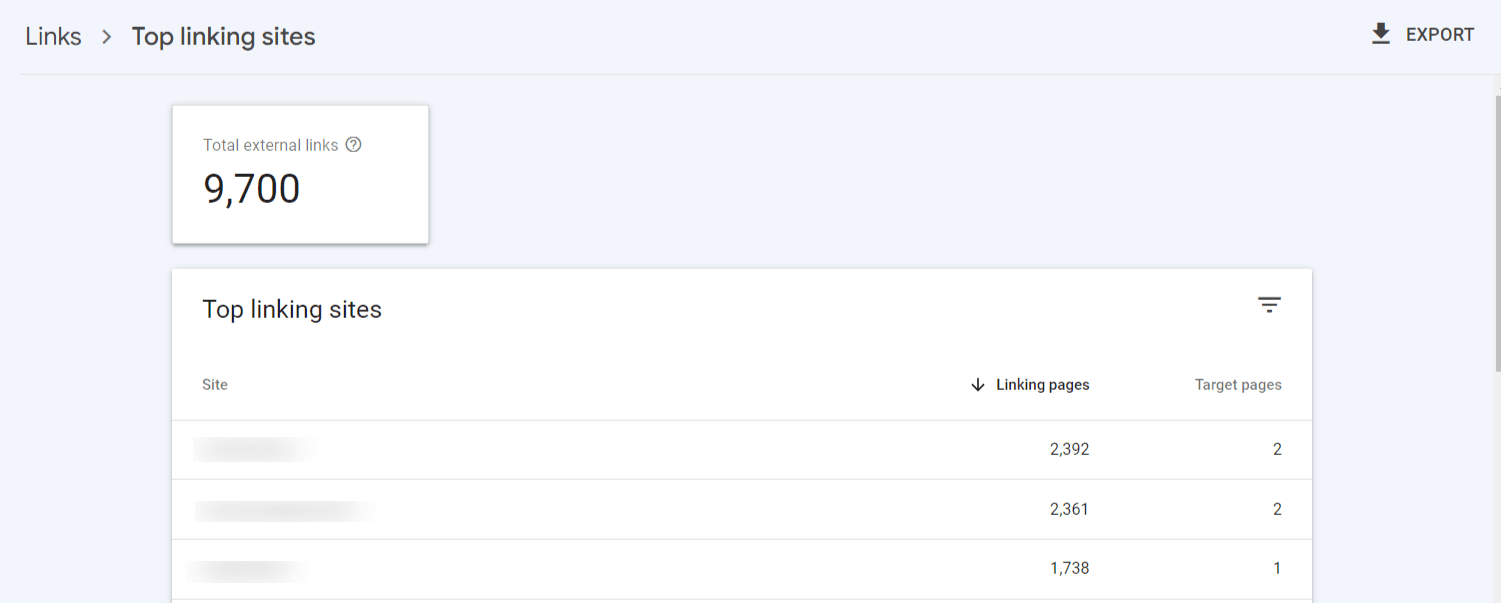
Task: Click the Top linking sites table heading
Action: tap(292, 310)
